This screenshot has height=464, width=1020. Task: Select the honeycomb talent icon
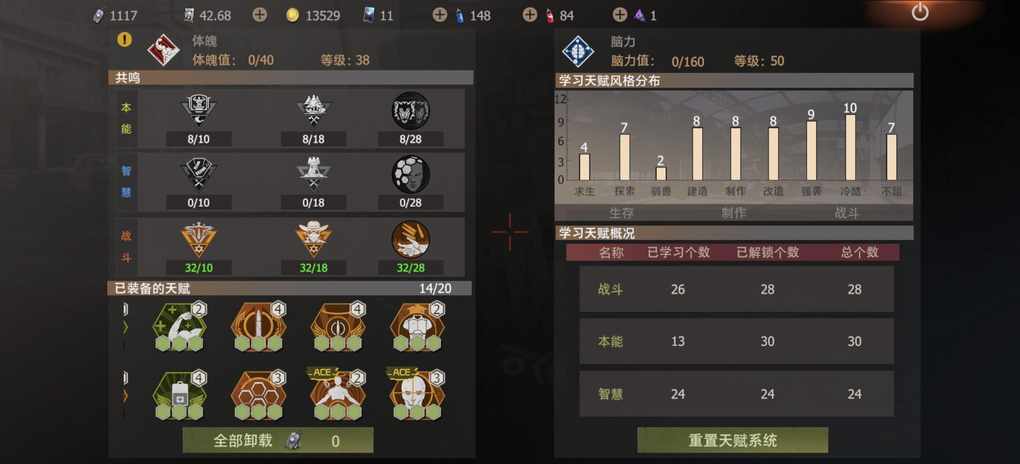(x=259, y=394)
